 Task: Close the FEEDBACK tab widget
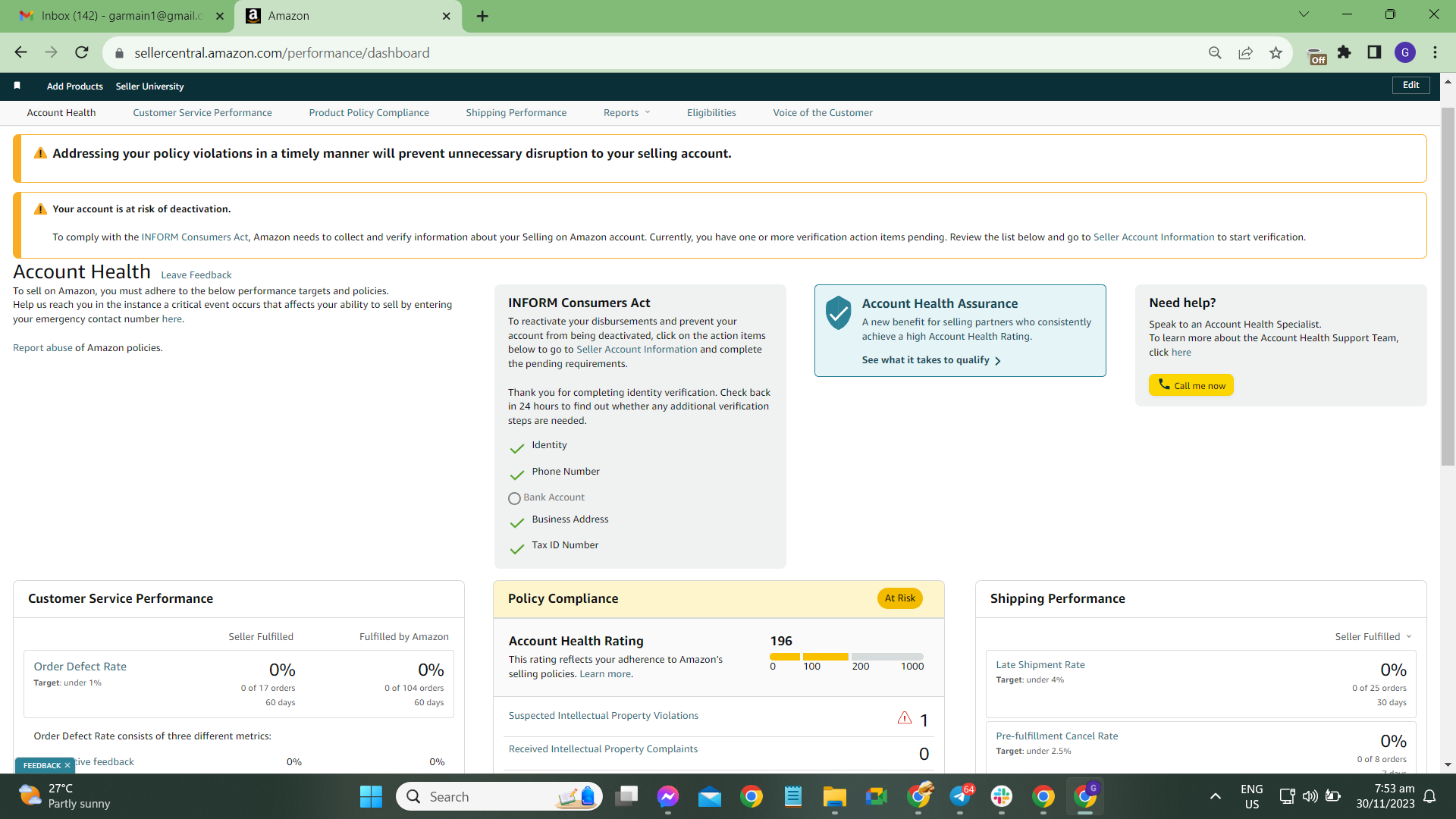[67, 766]
